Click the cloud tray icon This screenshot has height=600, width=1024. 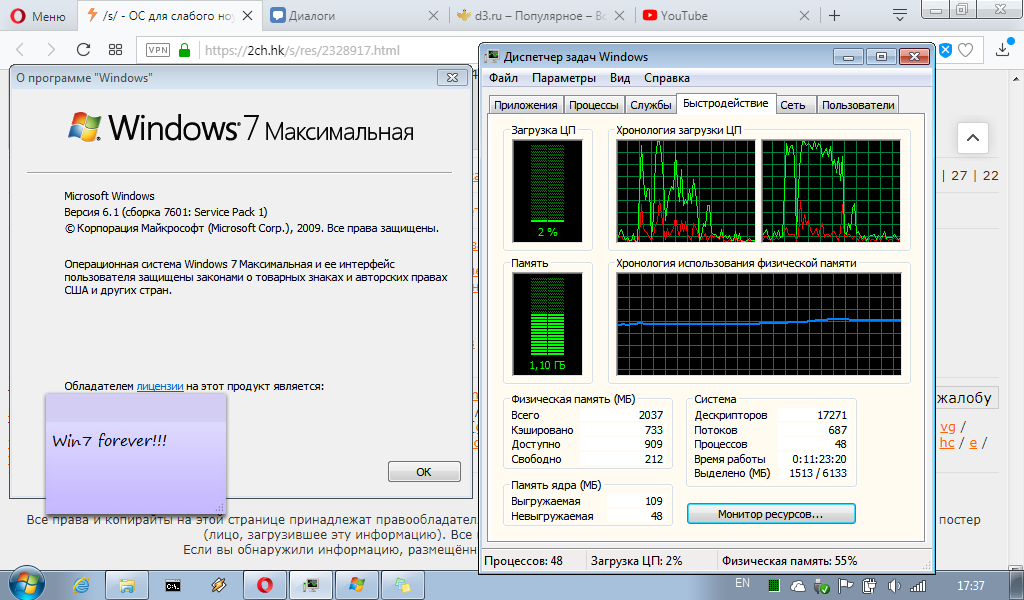tap(797, 586)
